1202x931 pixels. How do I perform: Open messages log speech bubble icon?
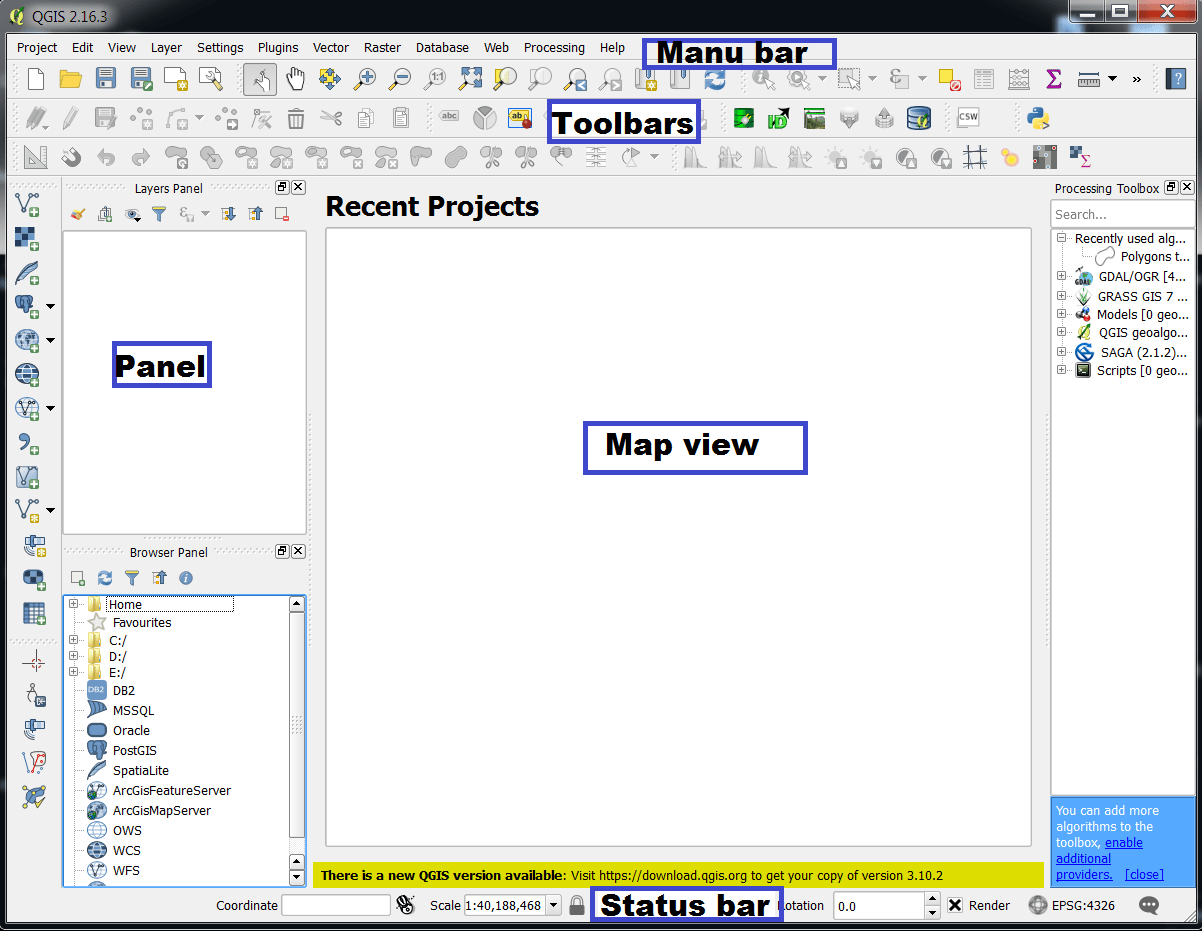tap(1150, 906)
